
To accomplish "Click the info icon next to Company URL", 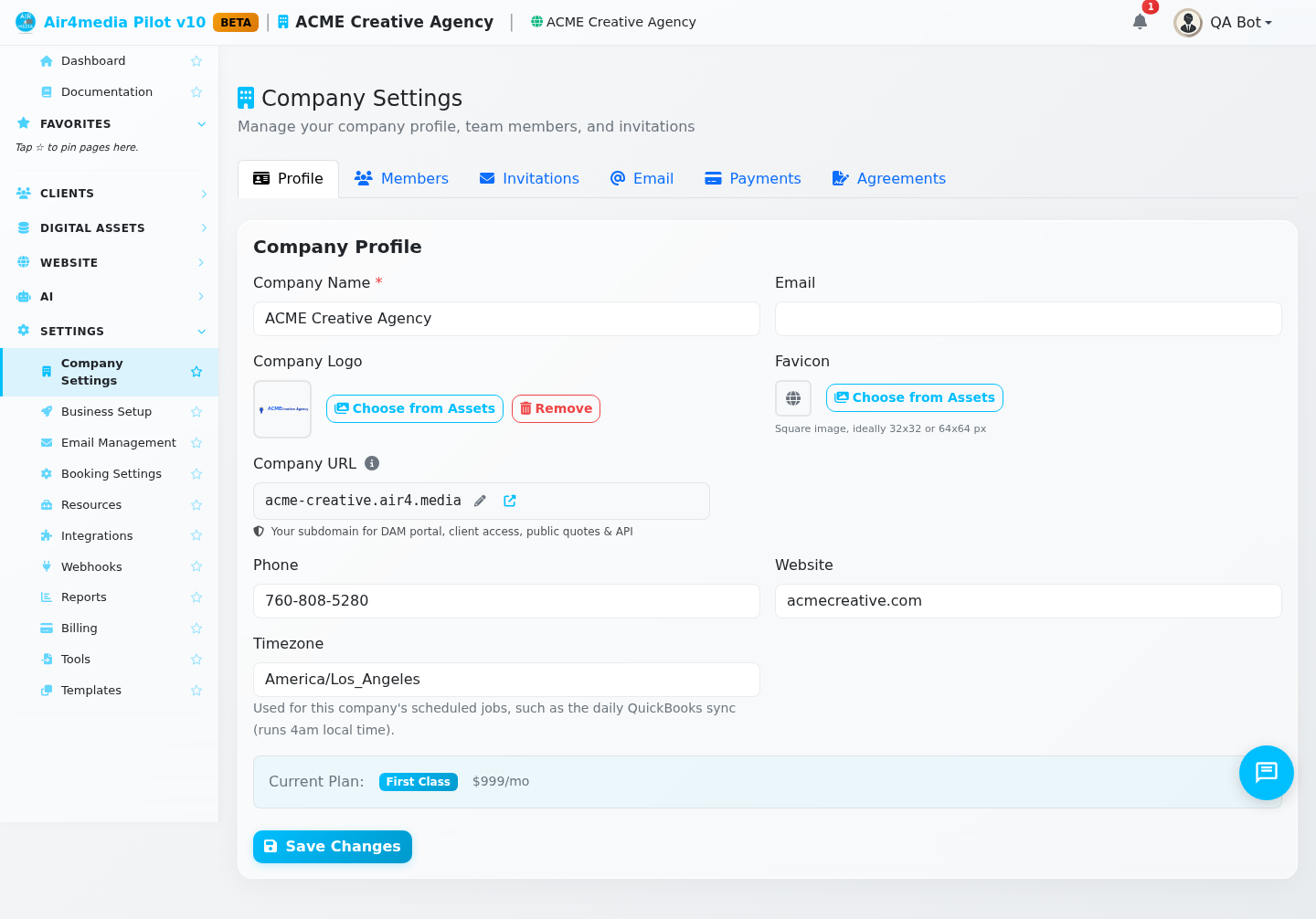I will (372, 463).
